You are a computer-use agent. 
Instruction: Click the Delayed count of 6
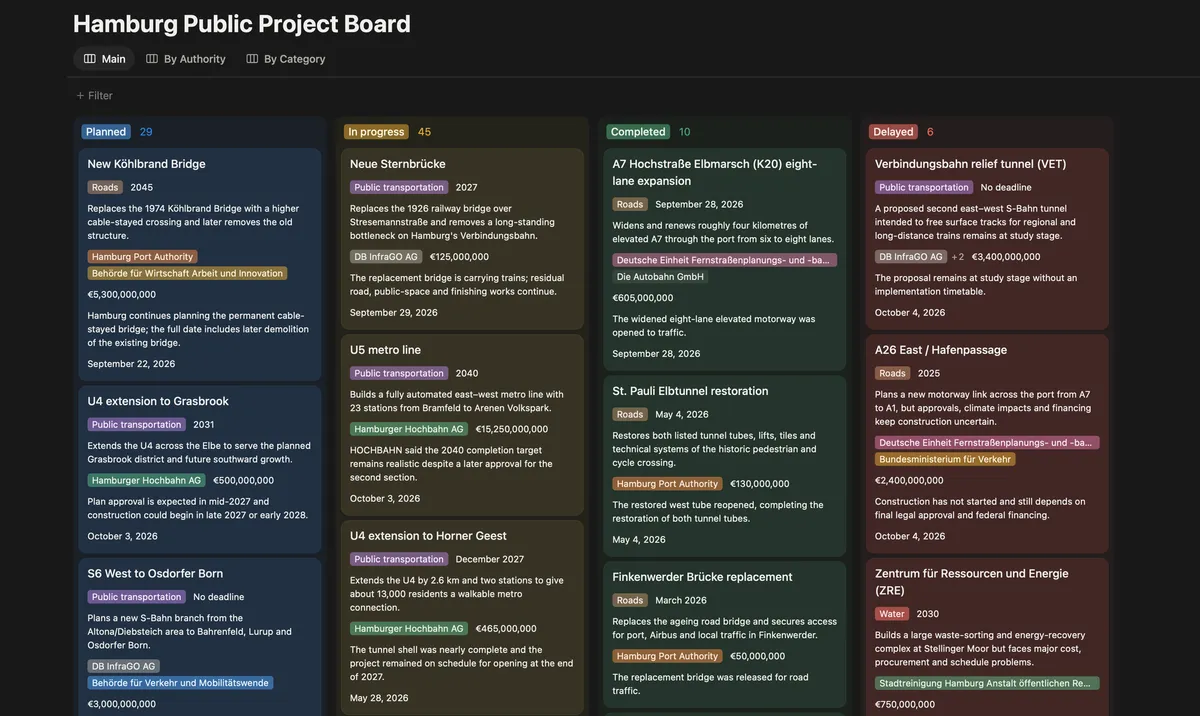pos(930,132)
